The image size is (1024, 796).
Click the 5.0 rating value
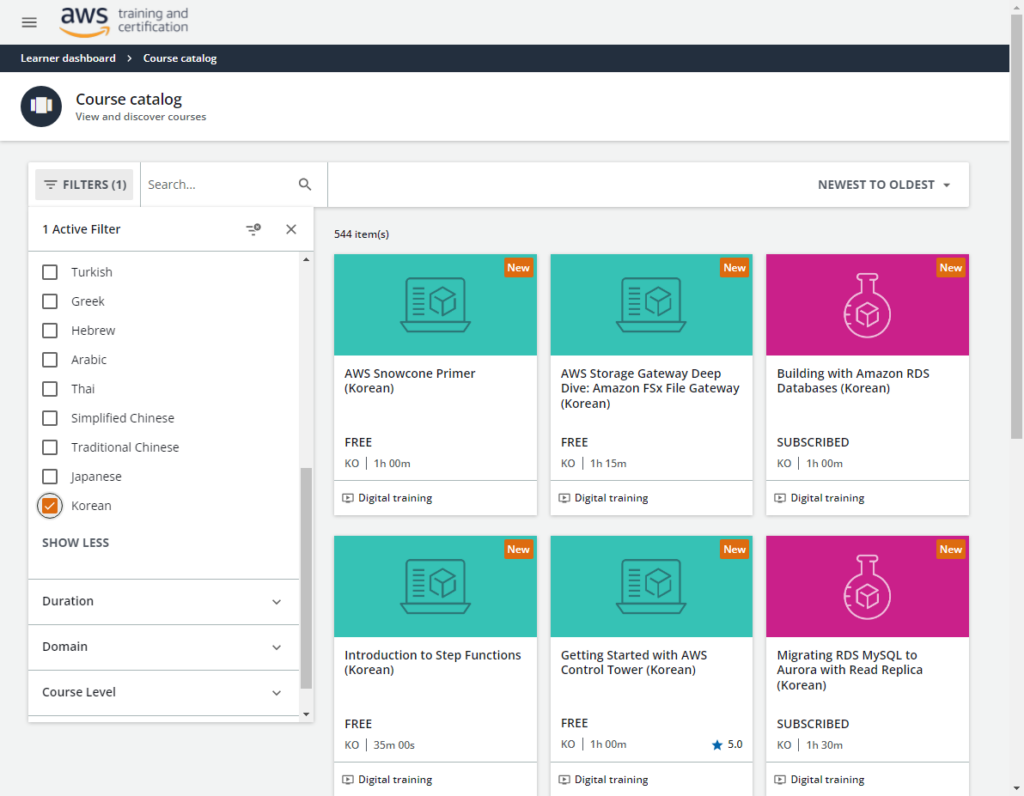point(735,744)
